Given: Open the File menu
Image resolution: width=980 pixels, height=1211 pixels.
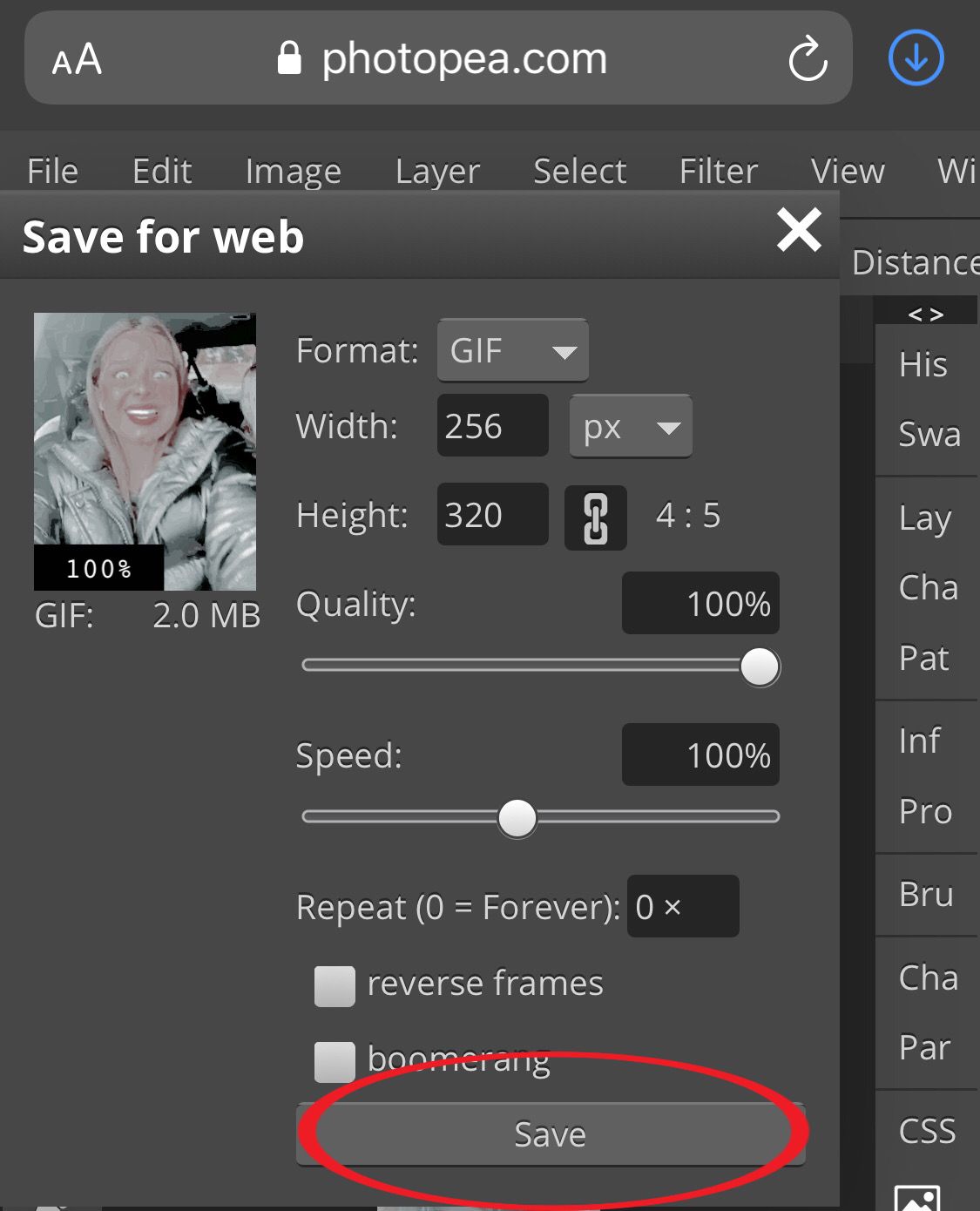Looking at the screenshot, I should (x=52, y=171).
